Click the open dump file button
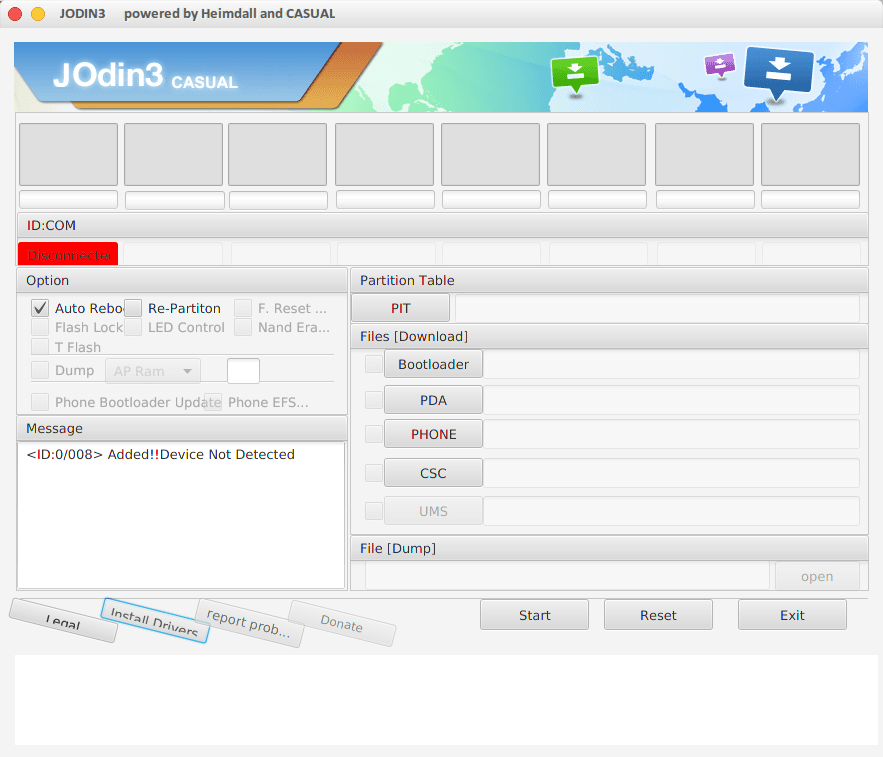The height and width of the screenshot is (757, 883). 817,576
